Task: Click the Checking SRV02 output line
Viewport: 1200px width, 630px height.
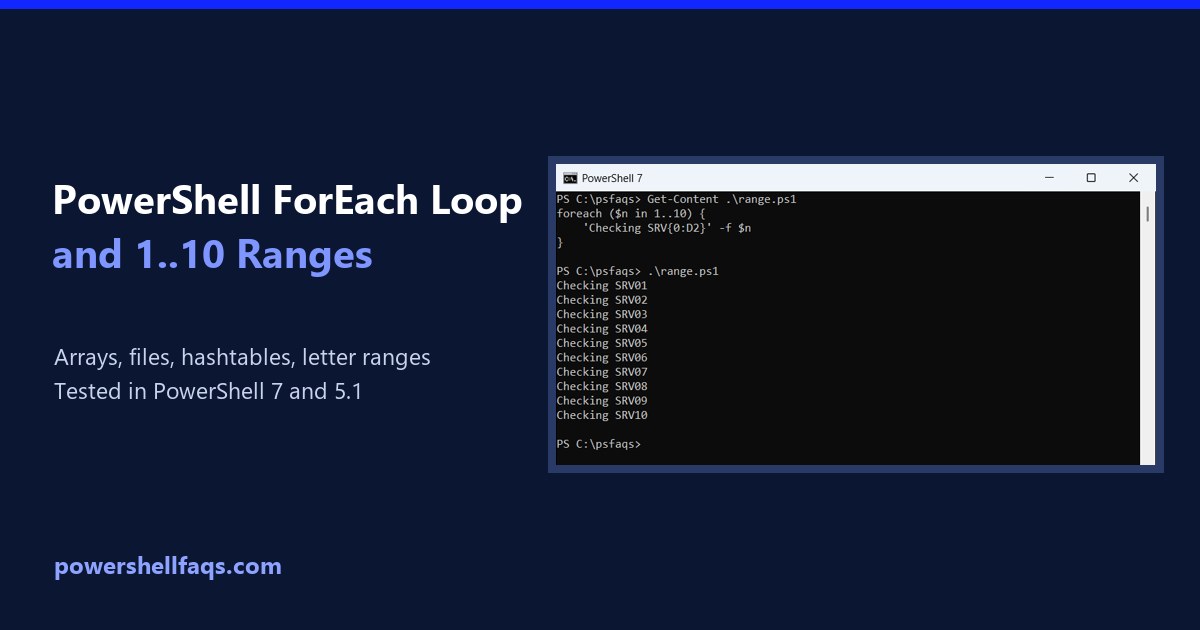Action: pos(602,300)
